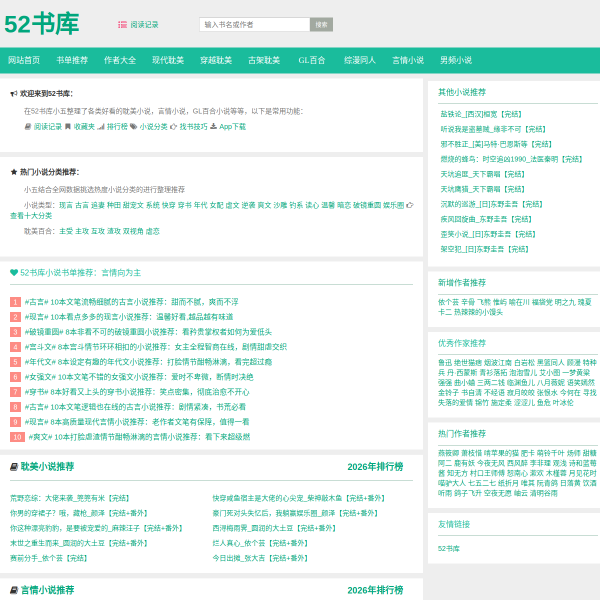
Task: Open the 书单推荐 navigation tab
Action: [72, 60]
